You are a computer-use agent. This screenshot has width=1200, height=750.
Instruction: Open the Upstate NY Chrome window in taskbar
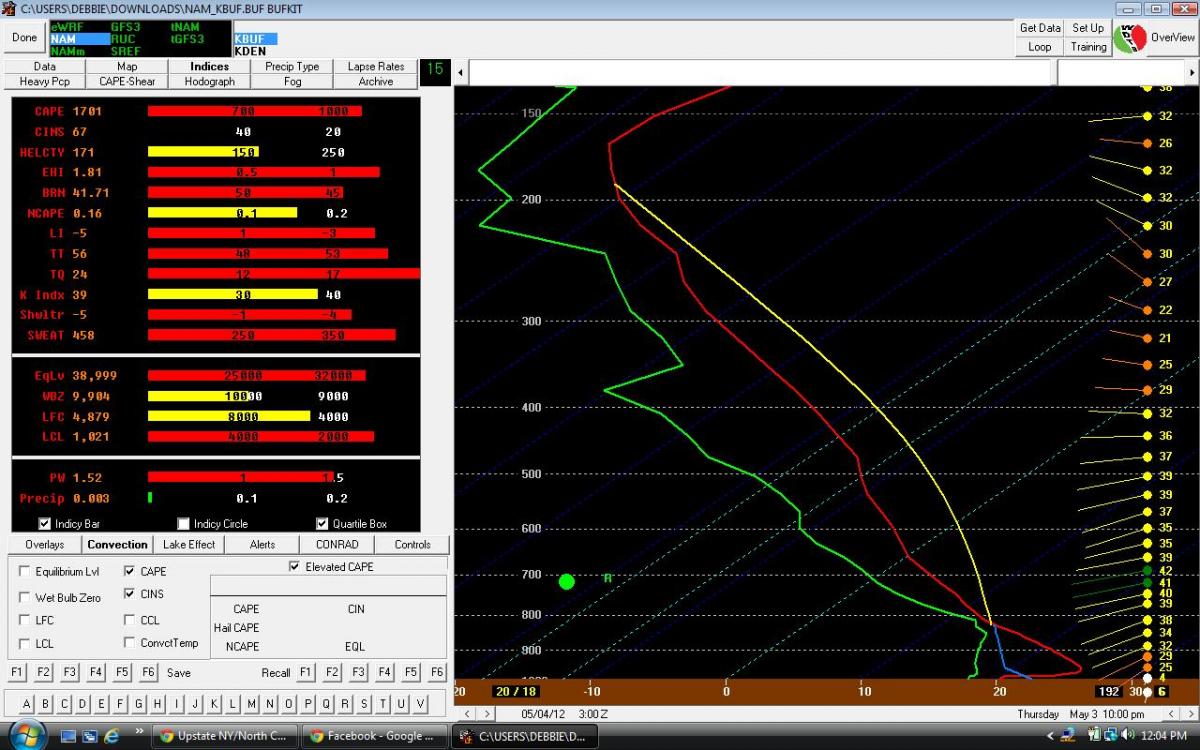coord(225,736)
